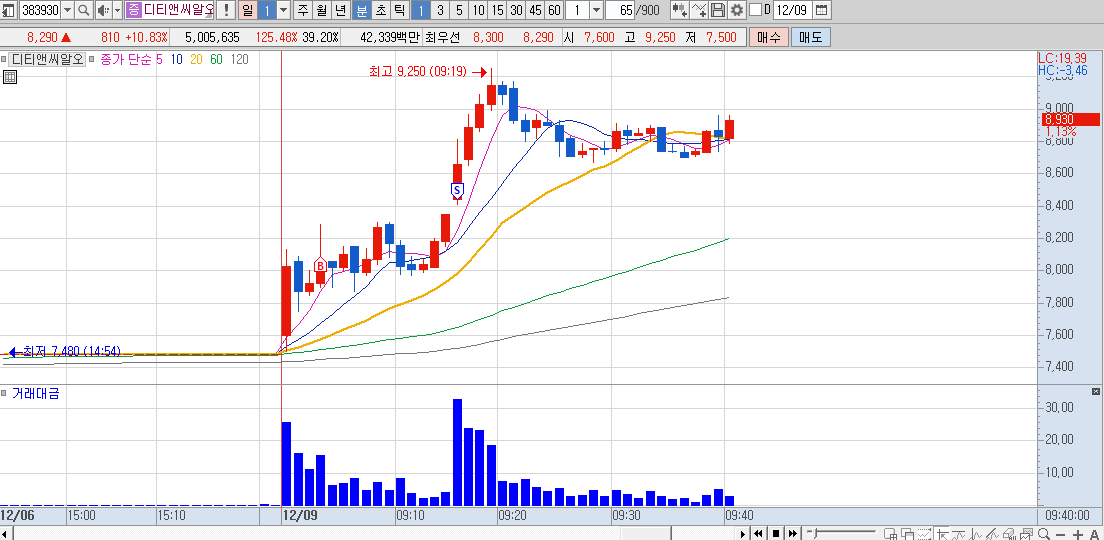Click the stock search magnifier icon
The image size is (1104, 540).
pyautogui.click(x=84, y=10)
